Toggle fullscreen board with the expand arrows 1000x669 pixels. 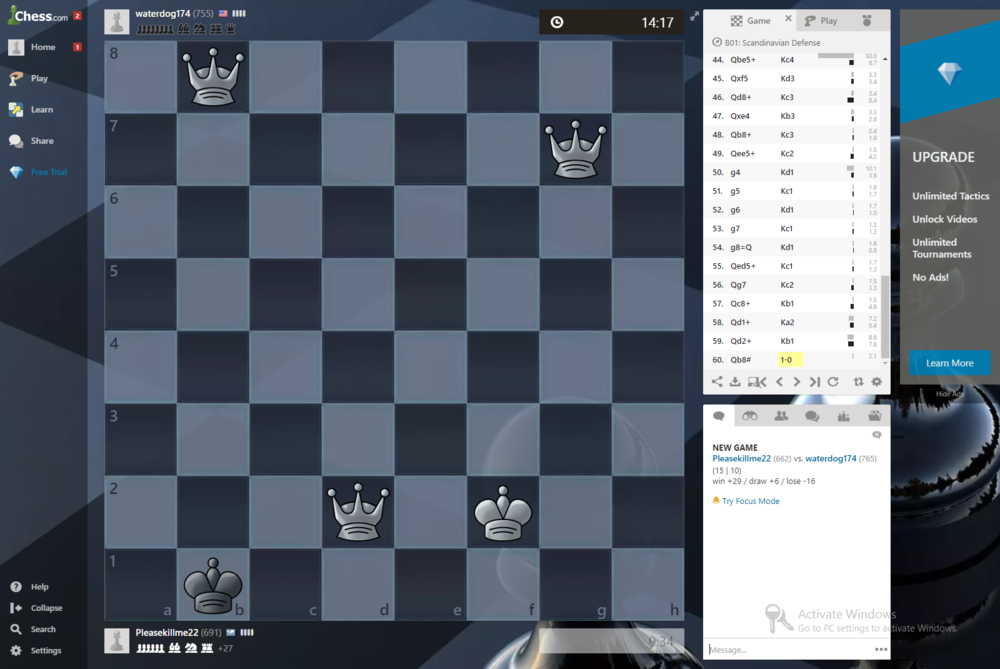tap(694, 16)
